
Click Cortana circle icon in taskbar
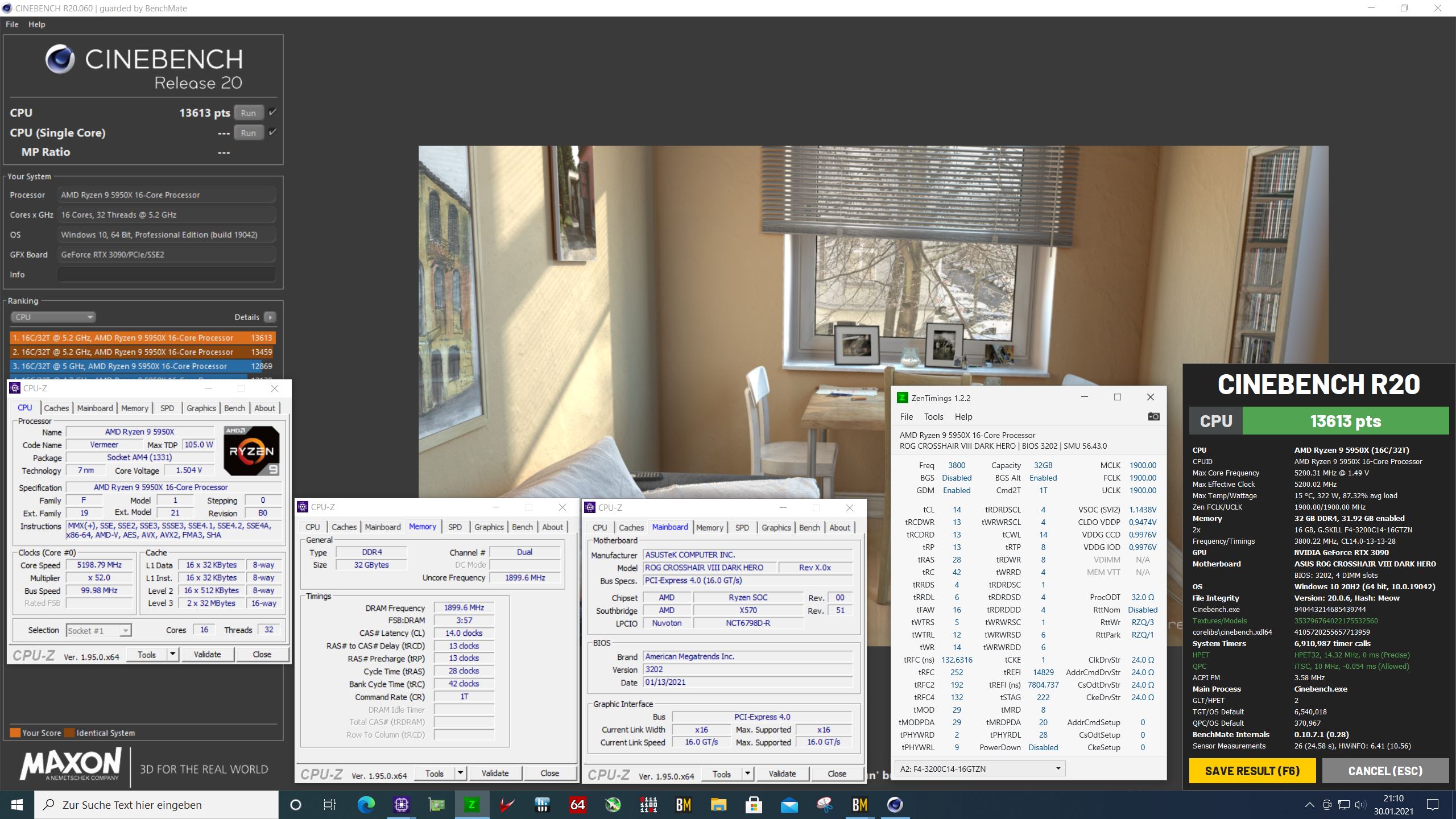295,805
